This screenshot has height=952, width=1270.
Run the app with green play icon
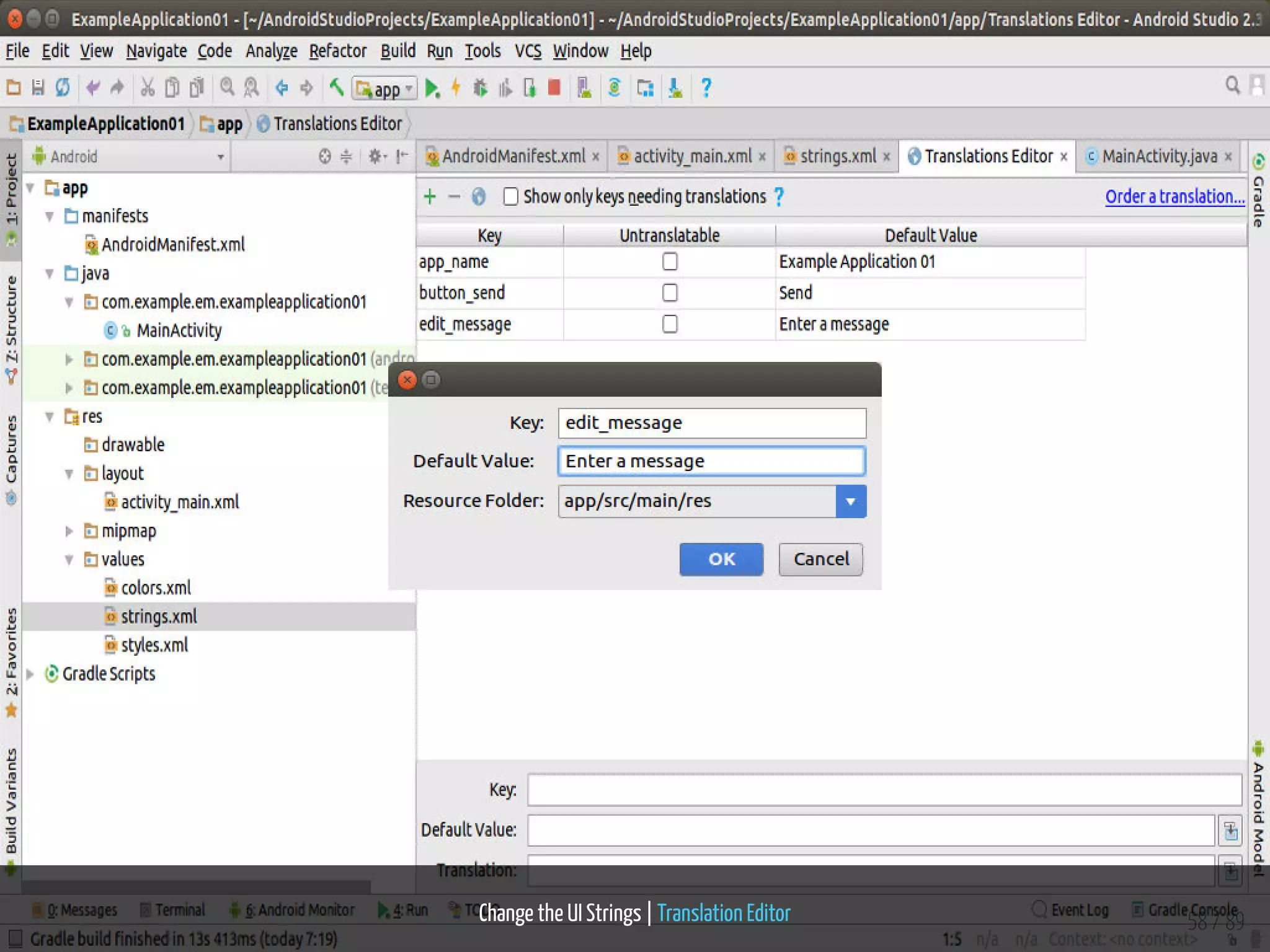(x=432, y=89)
